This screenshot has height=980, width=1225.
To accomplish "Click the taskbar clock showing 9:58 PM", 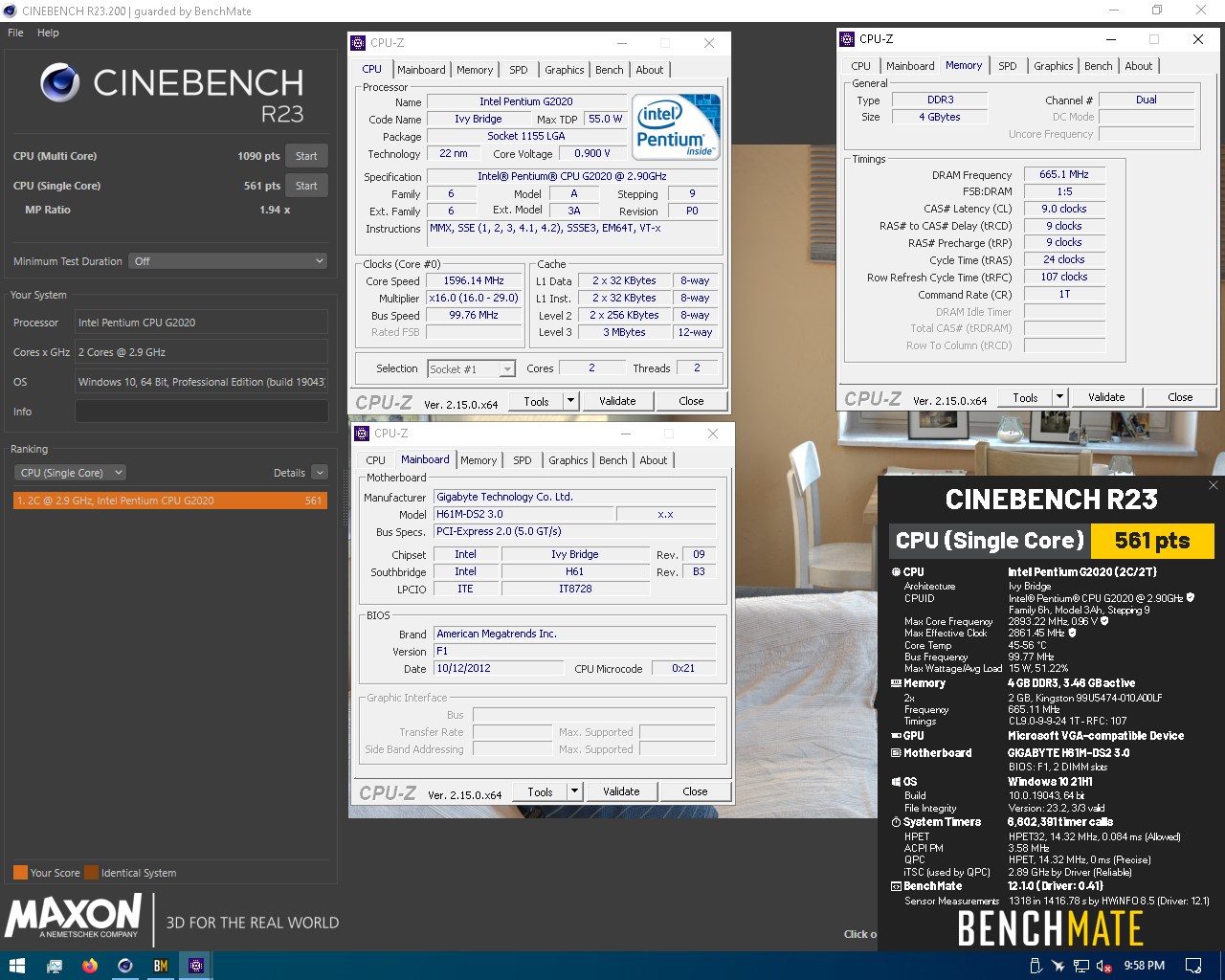I will [x=1145, y=966].
